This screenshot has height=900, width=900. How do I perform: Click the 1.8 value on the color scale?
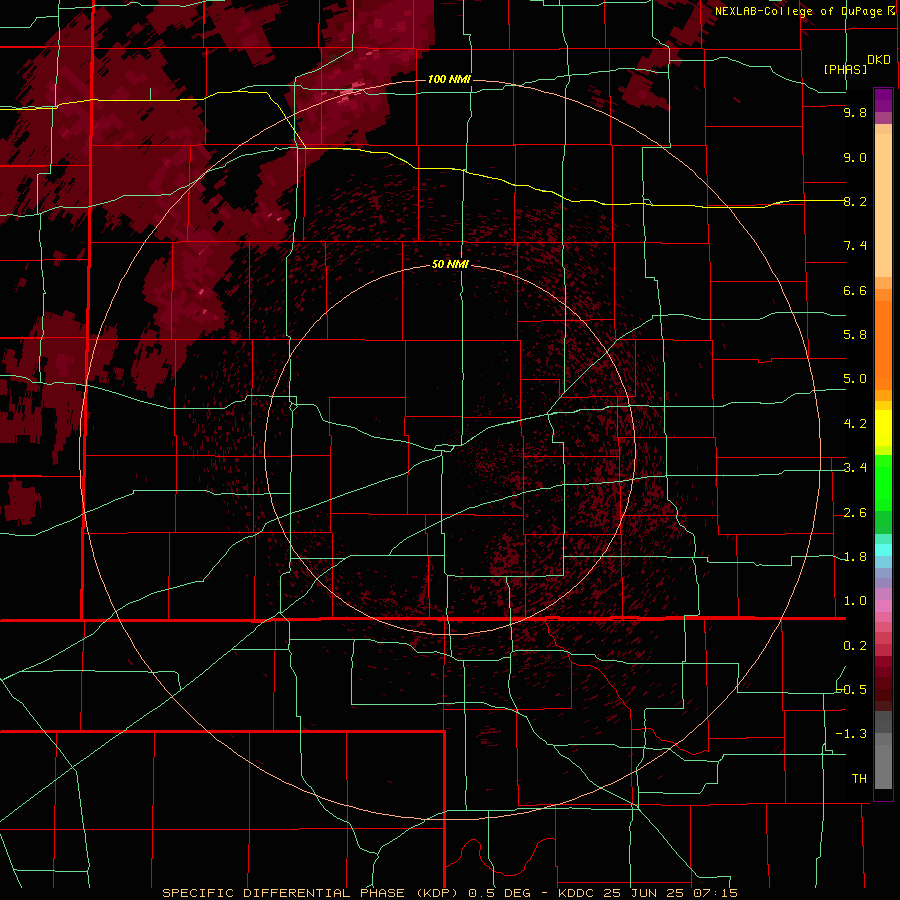click(x=855, y=557)
